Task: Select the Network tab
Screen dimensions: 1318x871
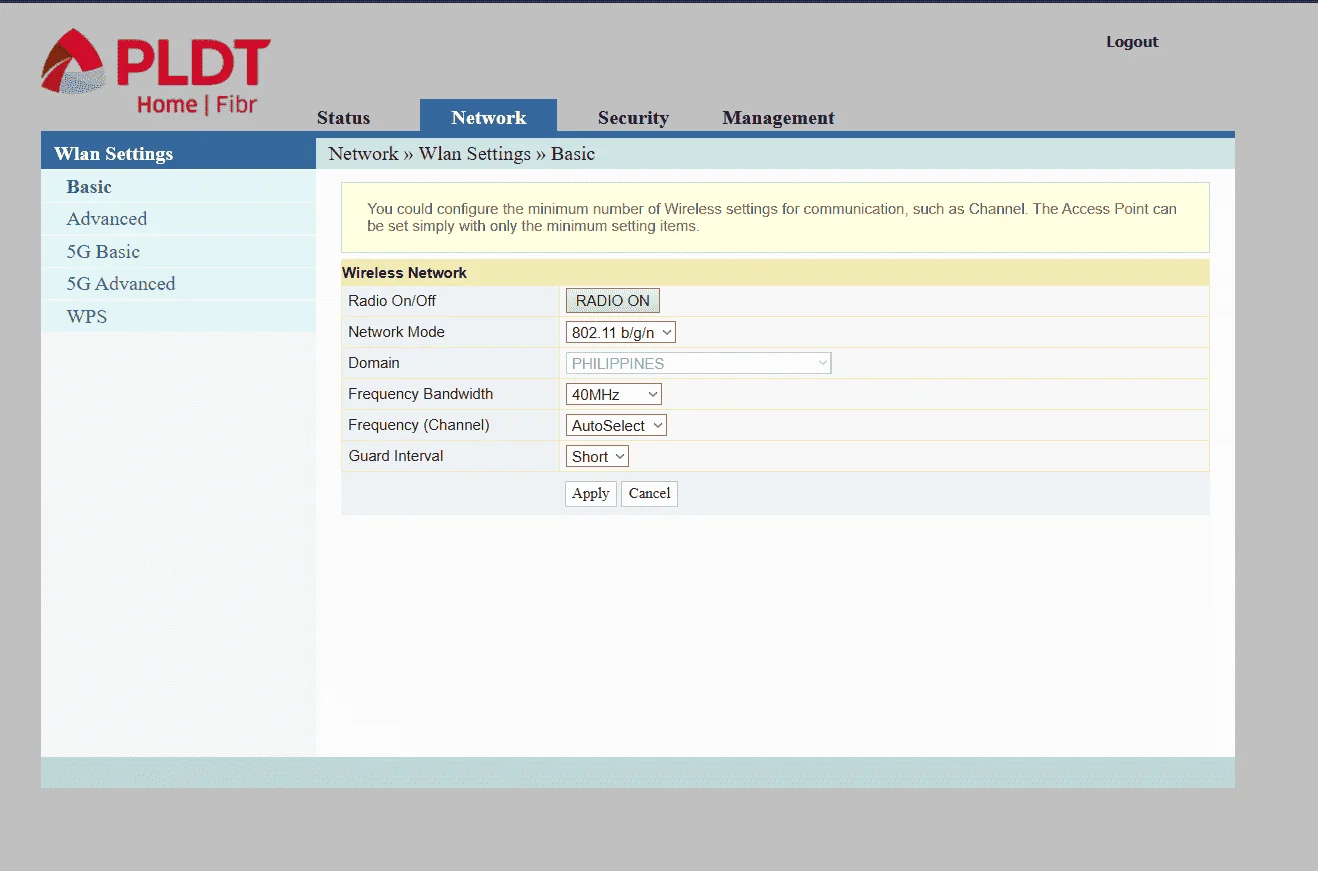Action: pos(488,117)
